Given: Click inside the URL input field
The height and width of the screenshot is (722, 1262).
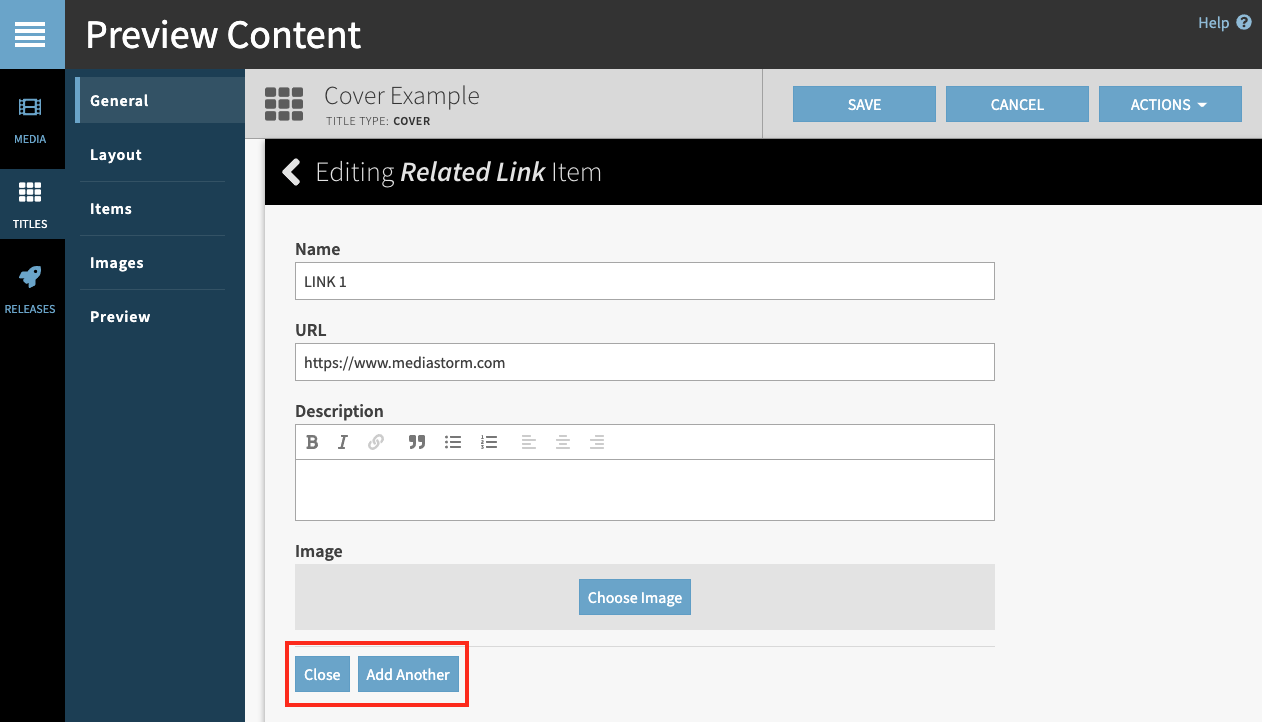Looking at the screenshot, I should click(x=644, y=362).
